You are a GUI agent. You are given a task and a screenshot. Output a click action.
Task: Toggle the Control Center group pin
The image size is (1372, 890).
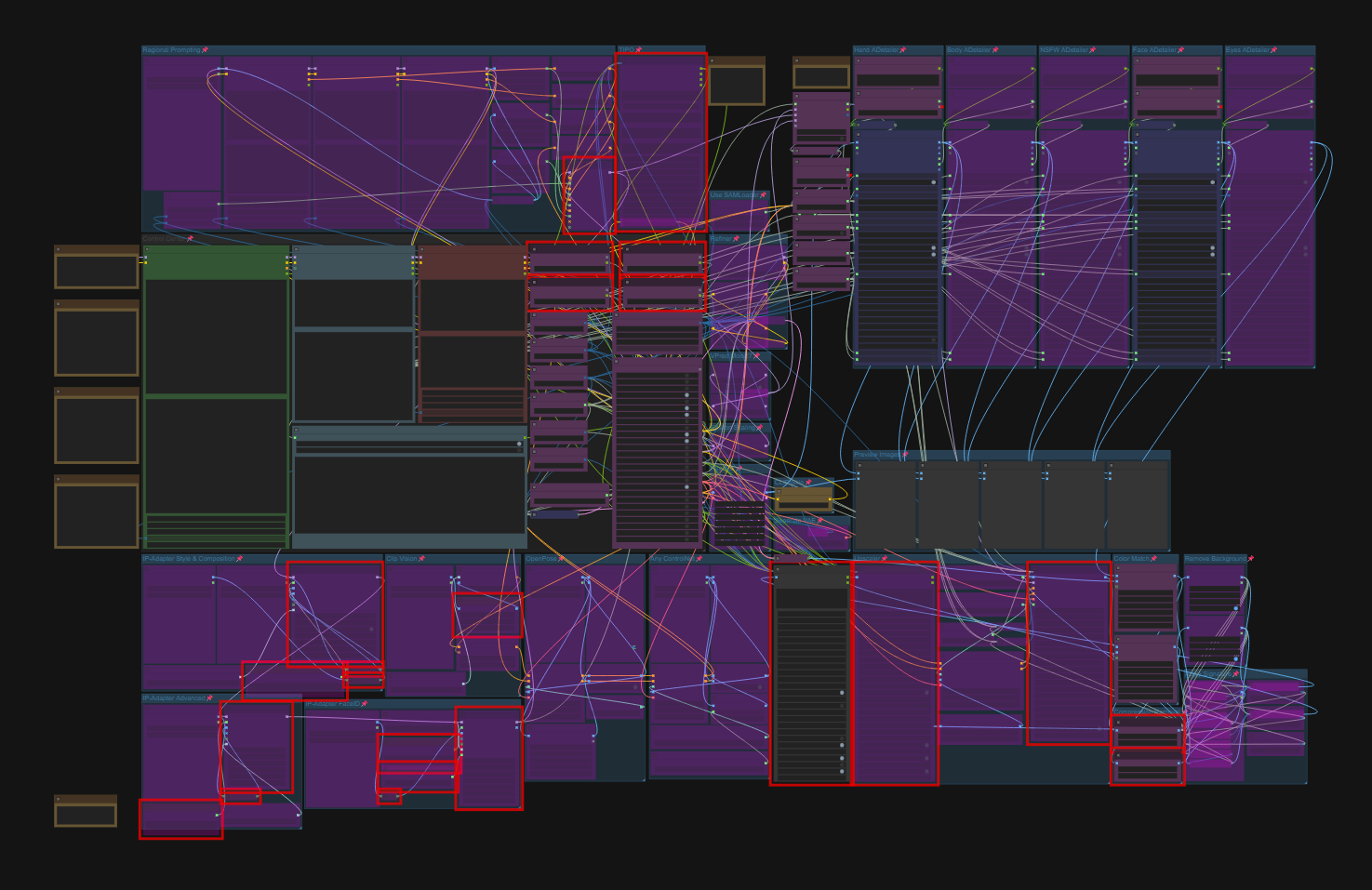191,239
